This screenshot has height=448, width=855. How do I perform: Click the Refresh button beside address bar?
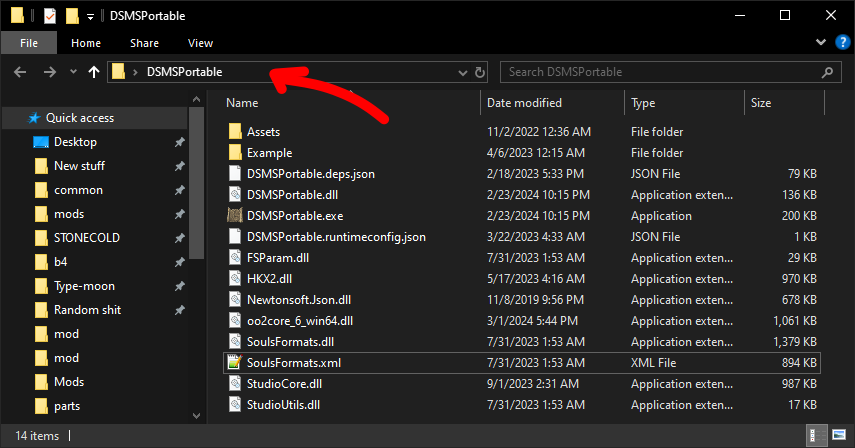point(480,72)
